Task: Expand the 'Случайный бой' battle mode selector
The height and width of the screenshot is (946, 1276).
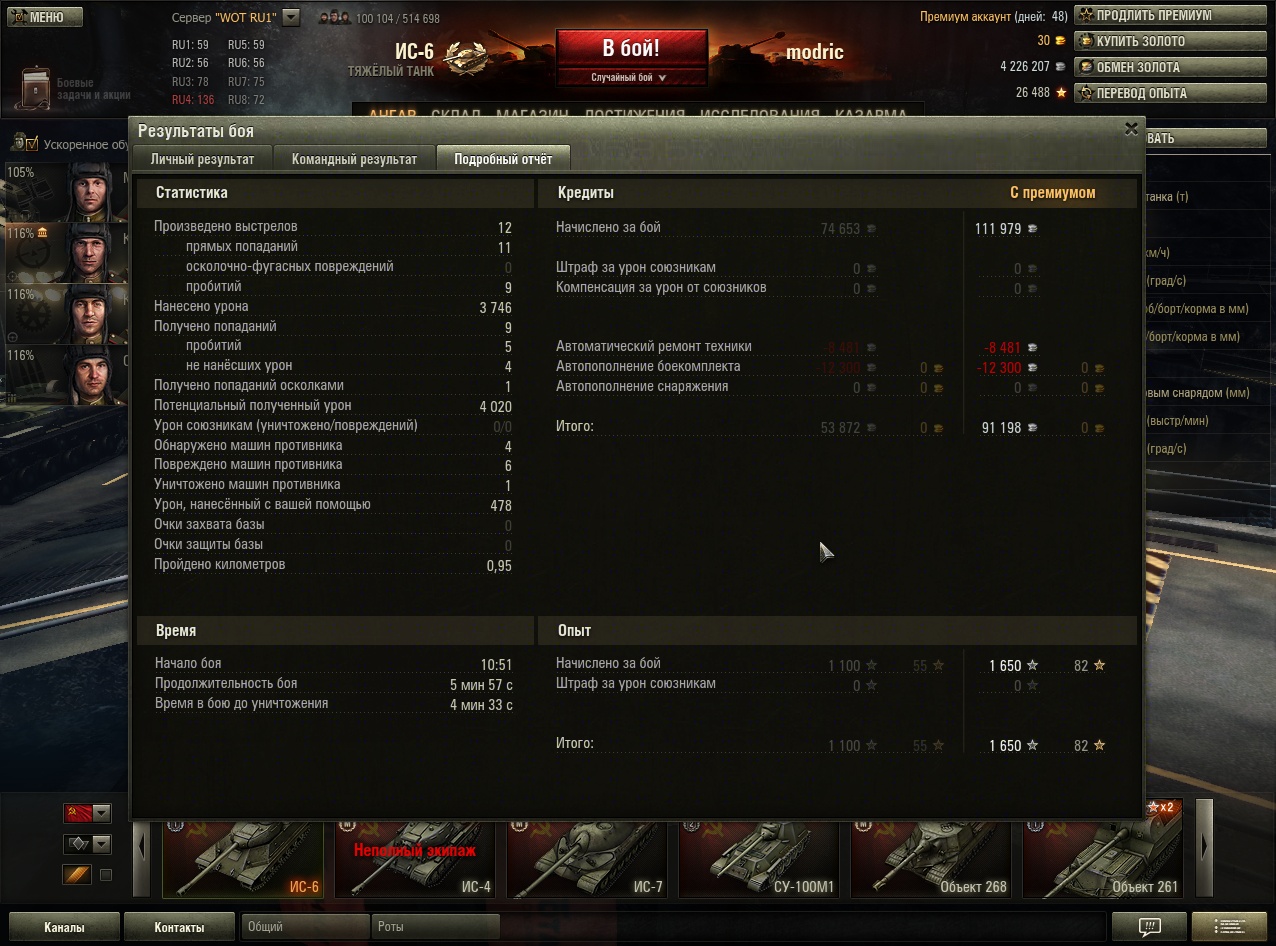Action: click(630, 77)
